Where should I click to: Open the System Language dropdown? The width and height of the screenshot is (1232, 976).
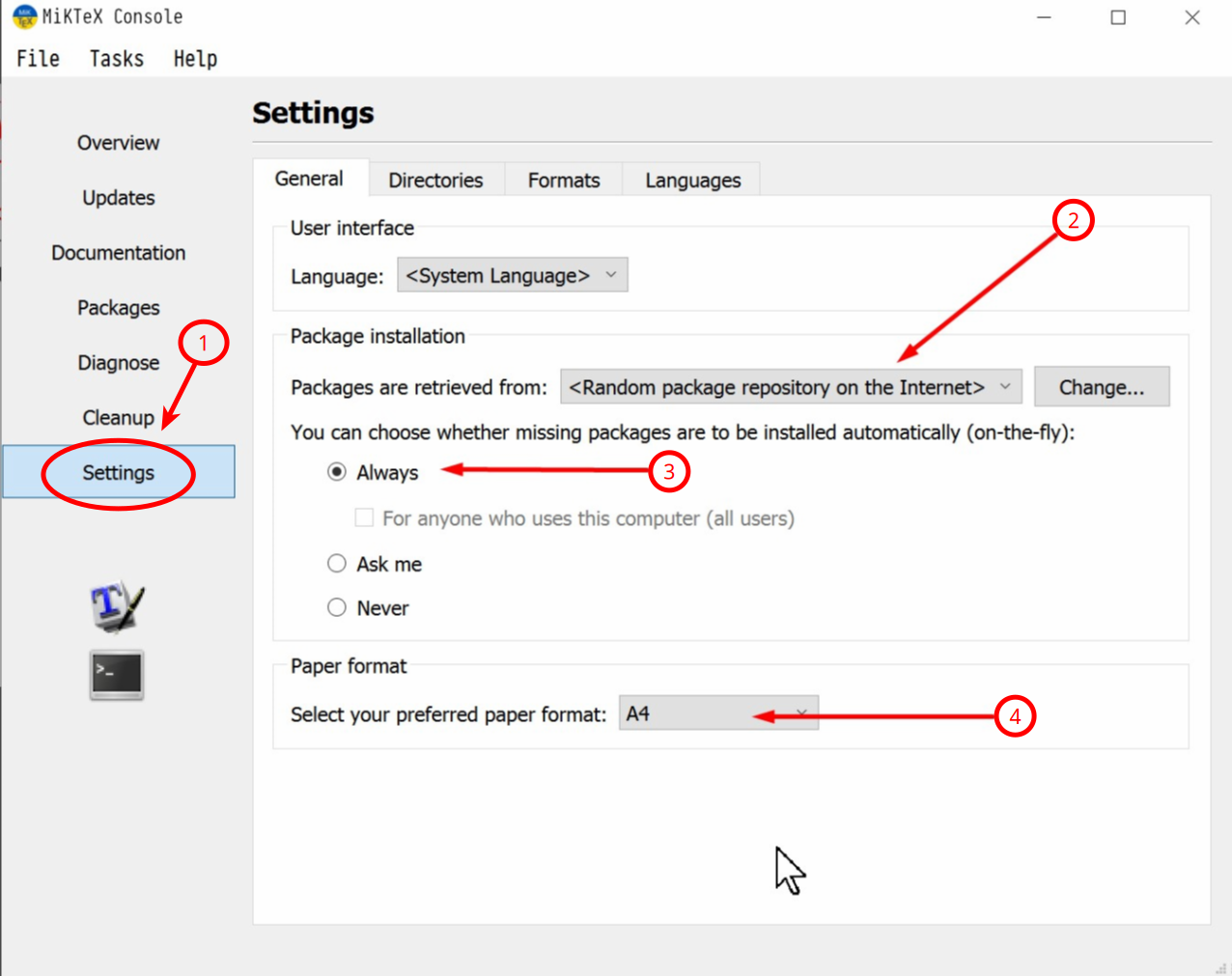pos(512,275)
